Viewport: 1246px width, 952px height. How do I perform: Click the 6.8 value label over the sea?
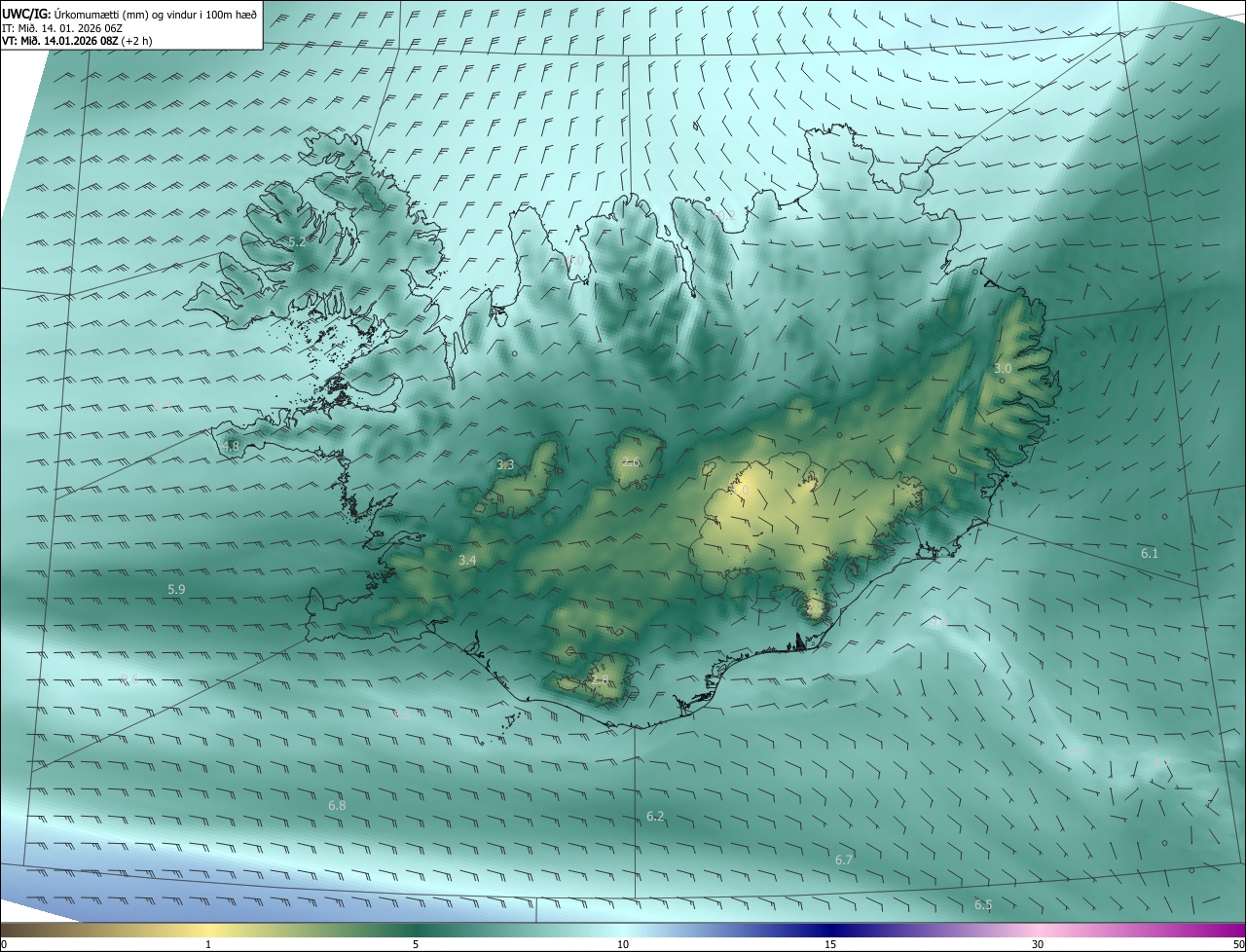337,805
